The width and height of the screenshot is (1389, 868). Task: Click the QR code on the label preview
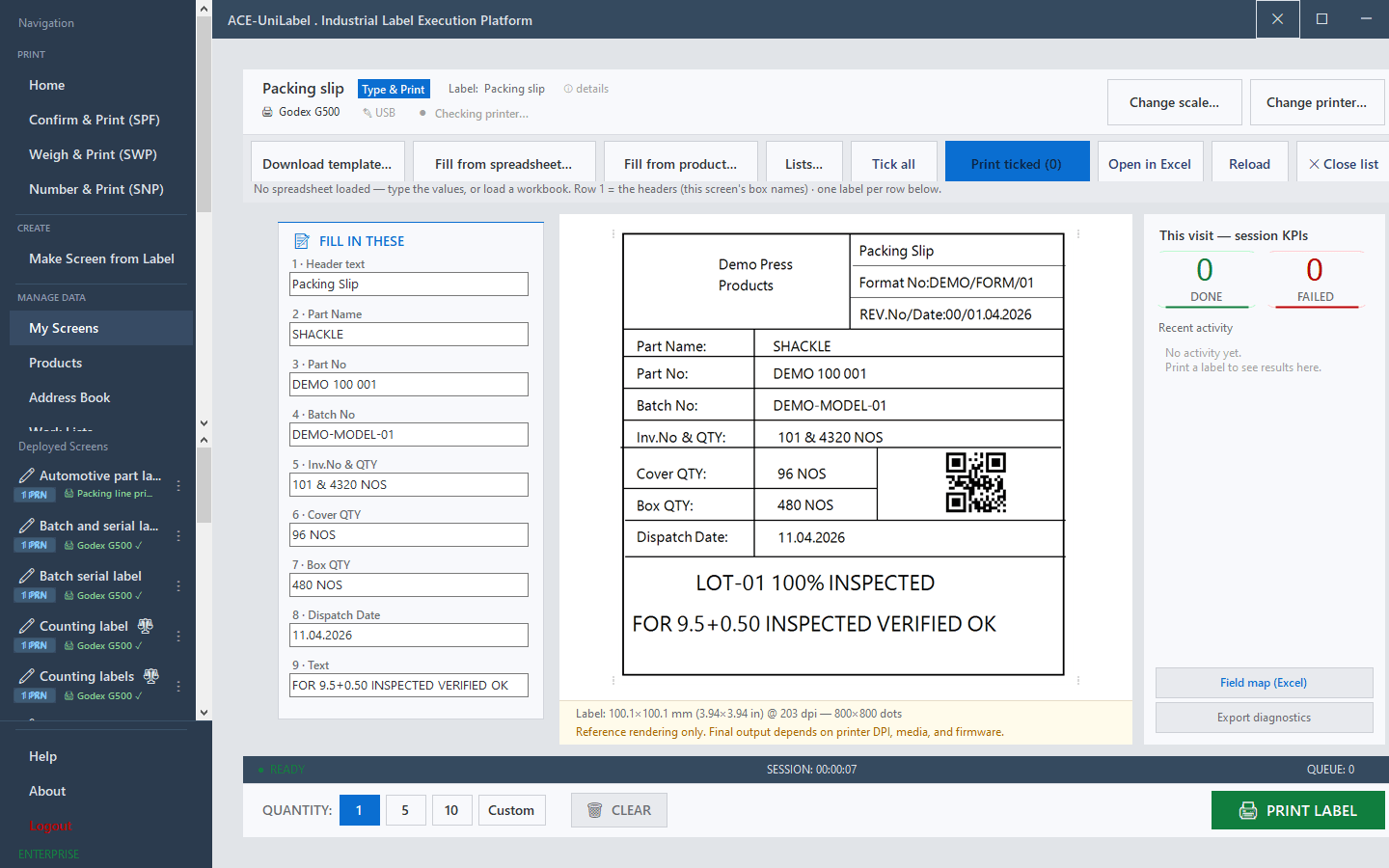(976, 482)
